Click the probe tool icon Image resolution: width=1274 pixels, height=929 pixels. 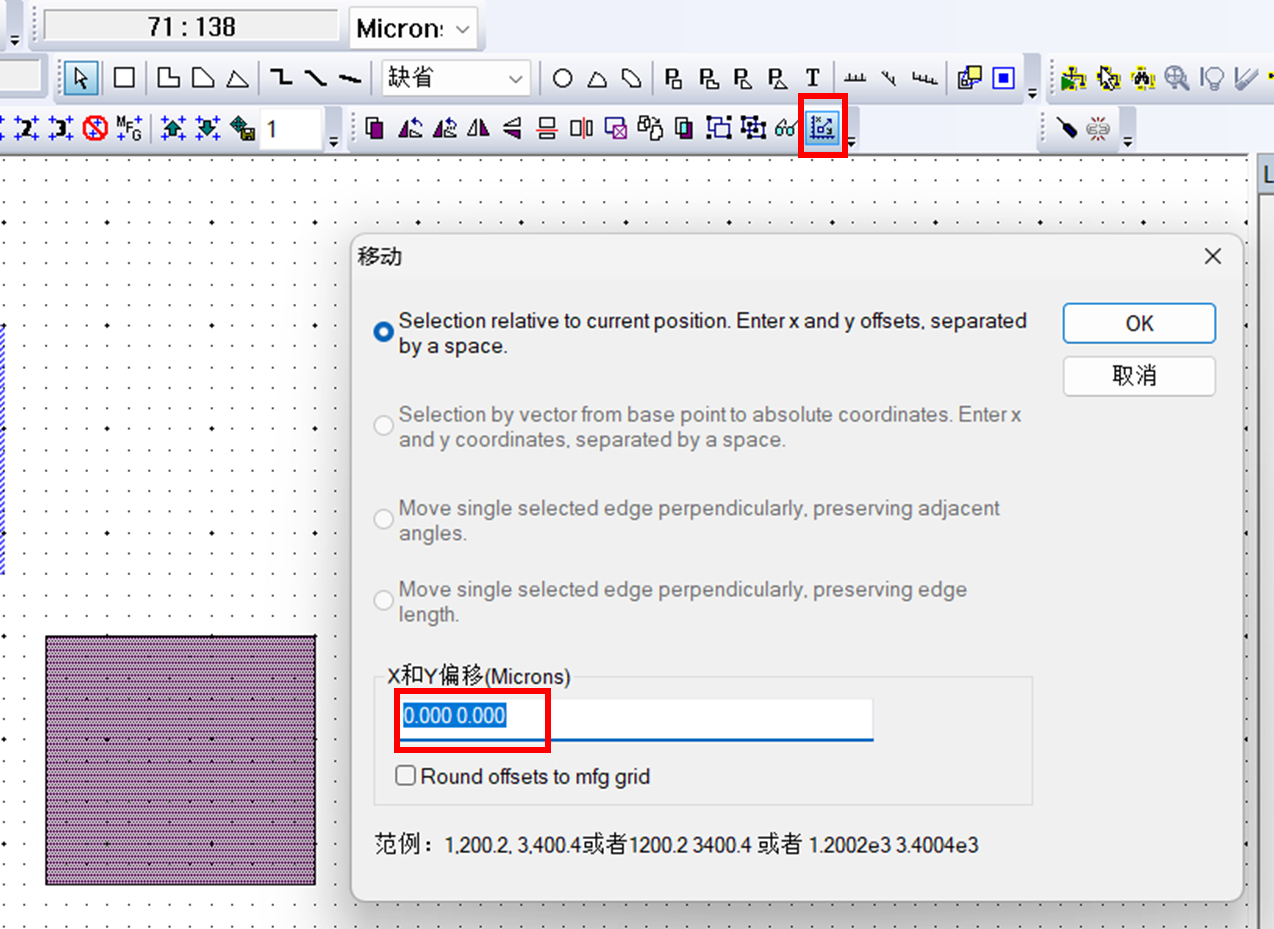point(1066,128)
